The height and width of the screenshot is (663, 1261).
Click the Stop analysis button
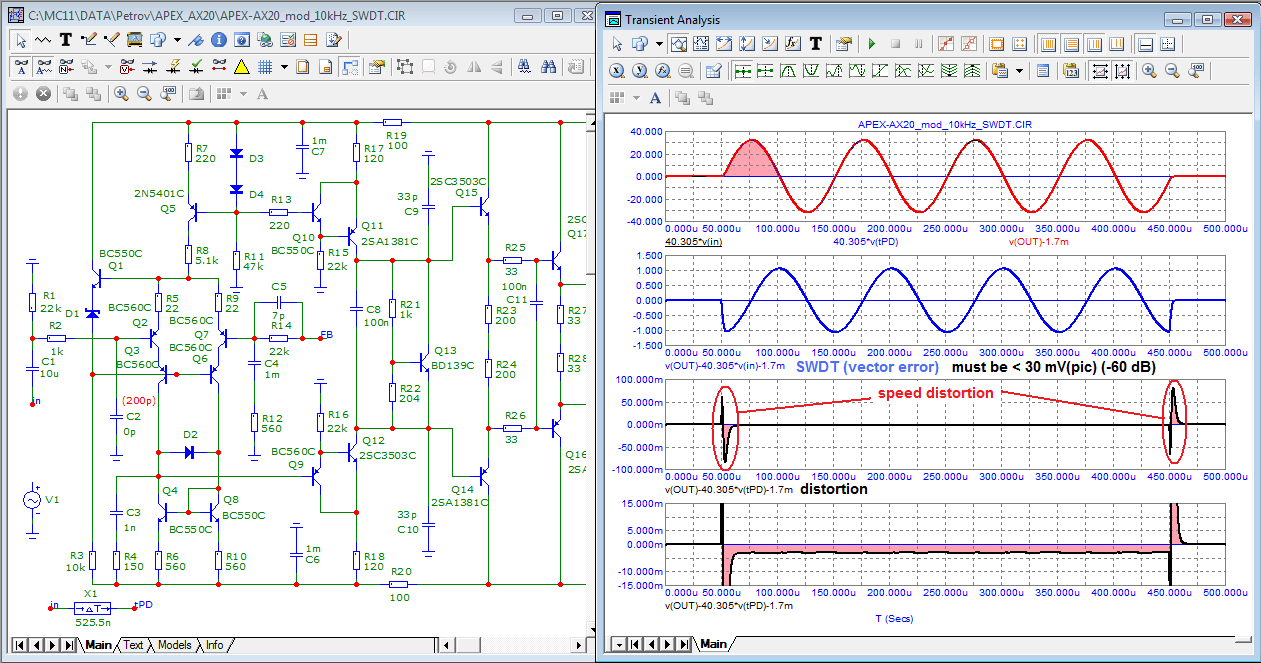pos(895,44)
